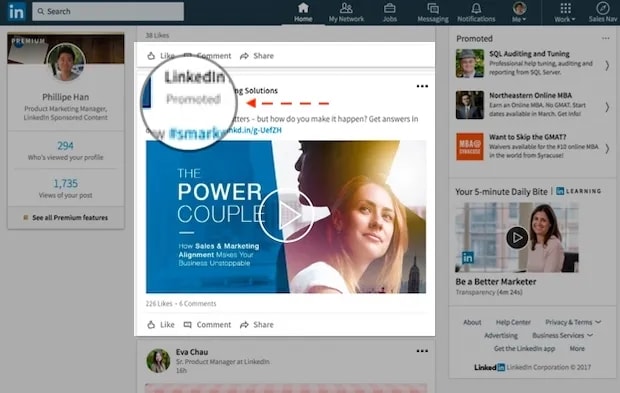View 1,735 views of your post

66,189
